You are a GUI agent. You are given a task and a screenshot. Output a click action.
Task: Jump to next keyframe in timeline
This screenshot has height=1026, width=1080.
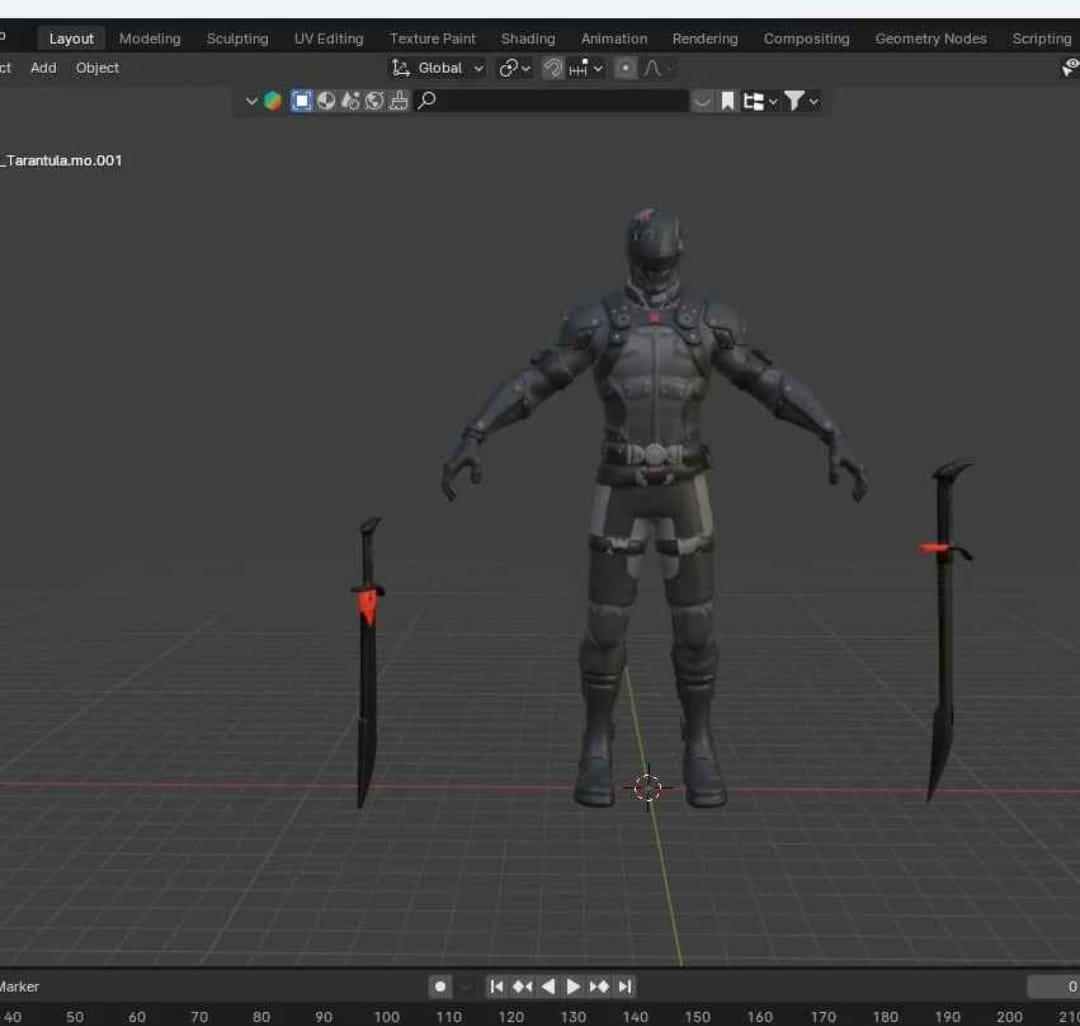click(599, 987)
